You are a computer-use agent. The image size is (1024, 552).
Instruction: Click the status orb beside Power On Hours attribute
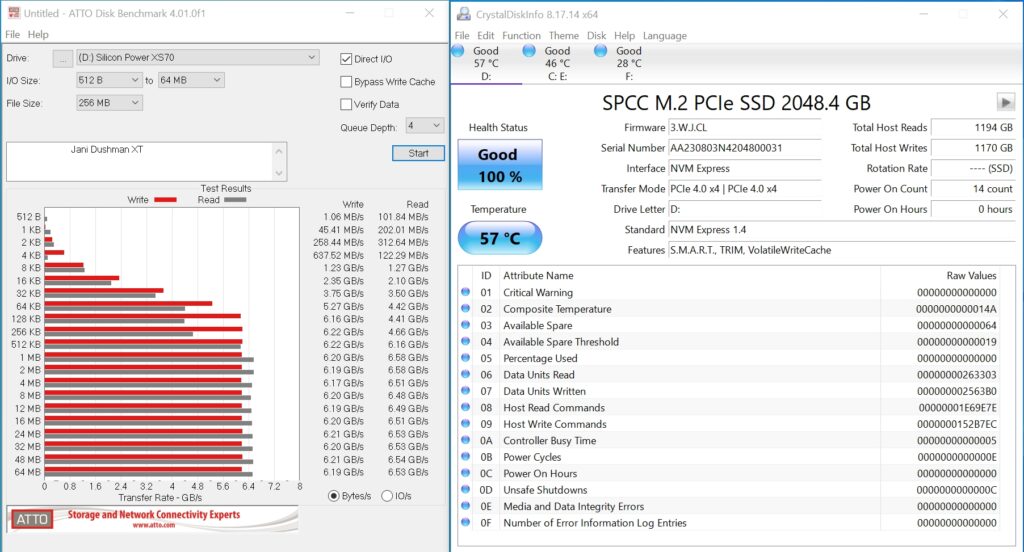click(466, 473)
